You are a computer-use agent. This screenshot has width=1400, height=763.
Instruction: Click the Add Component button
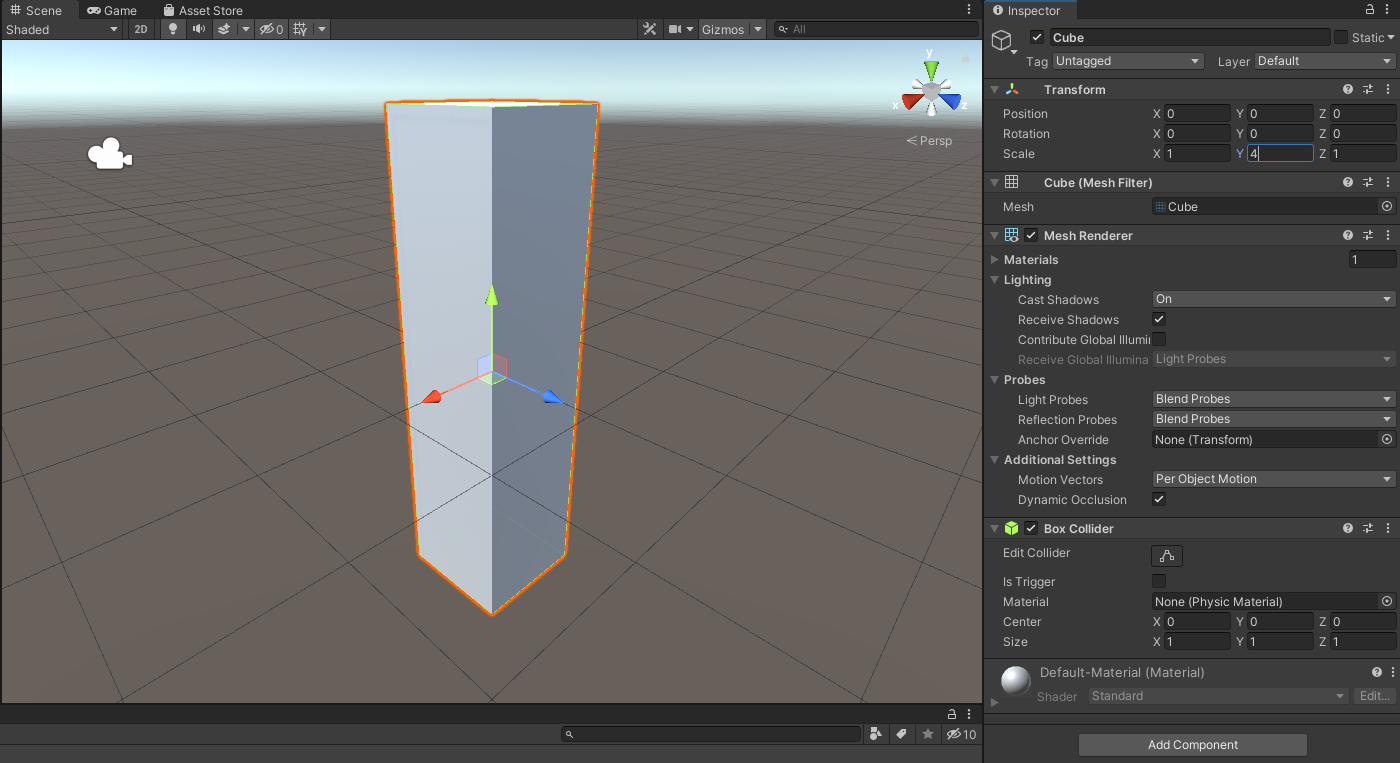point(1192,745)
